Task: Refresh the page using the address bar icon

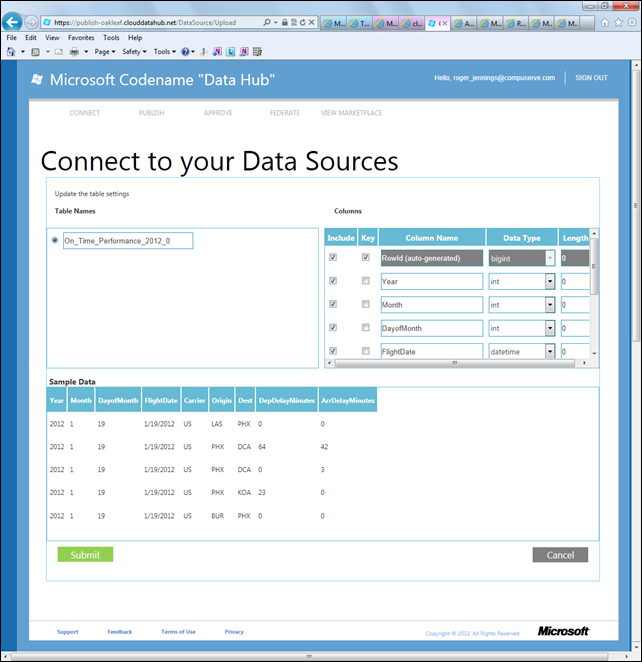Action: (302, 22)
